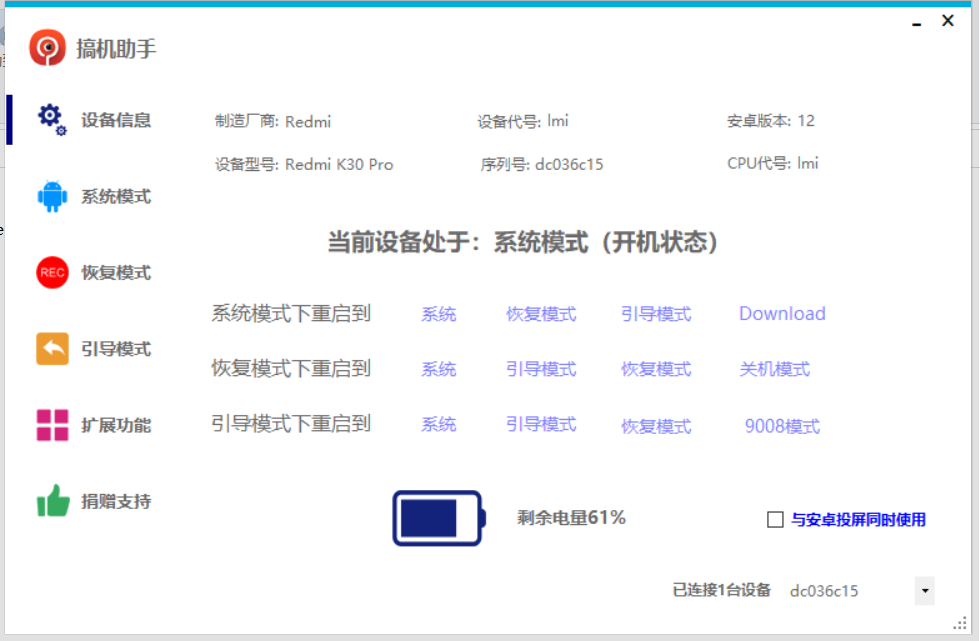Image resolution: width=980 pixels, height=641 pixels.
Task: Reboot to 系统 from system mode row
Action: click(x=438, y=313)
